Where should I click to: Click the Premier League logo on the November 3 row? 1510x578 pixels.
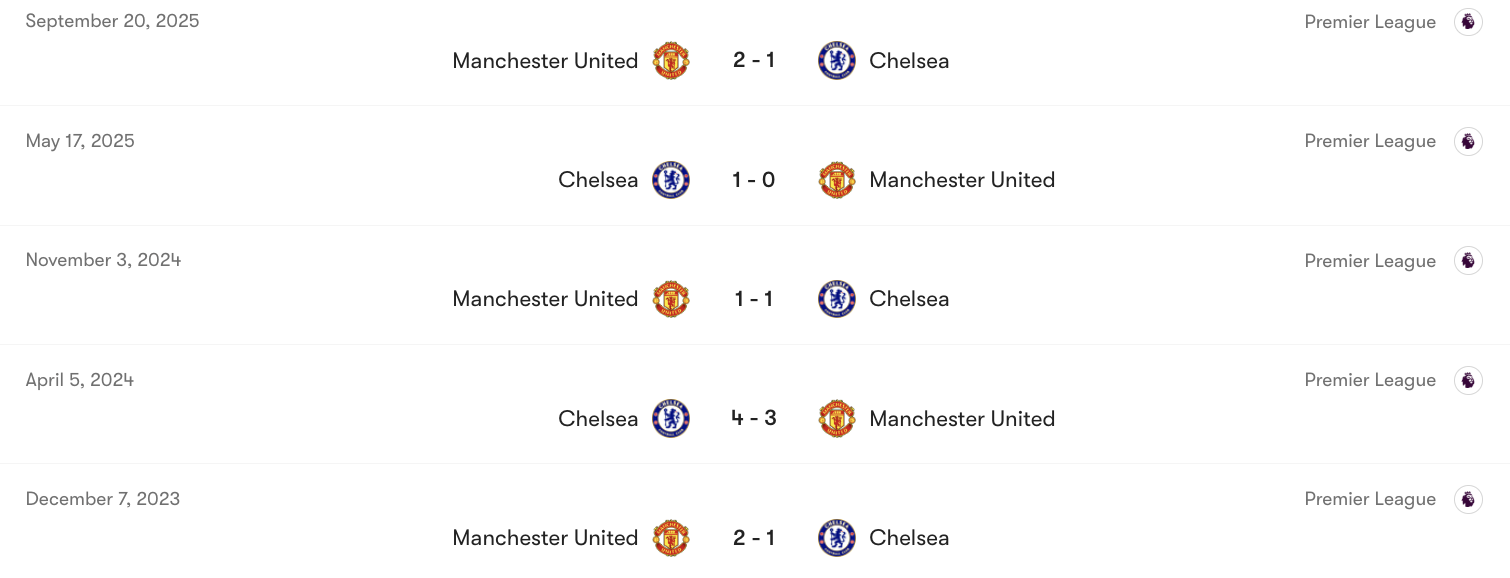(x=1467, y=259)
